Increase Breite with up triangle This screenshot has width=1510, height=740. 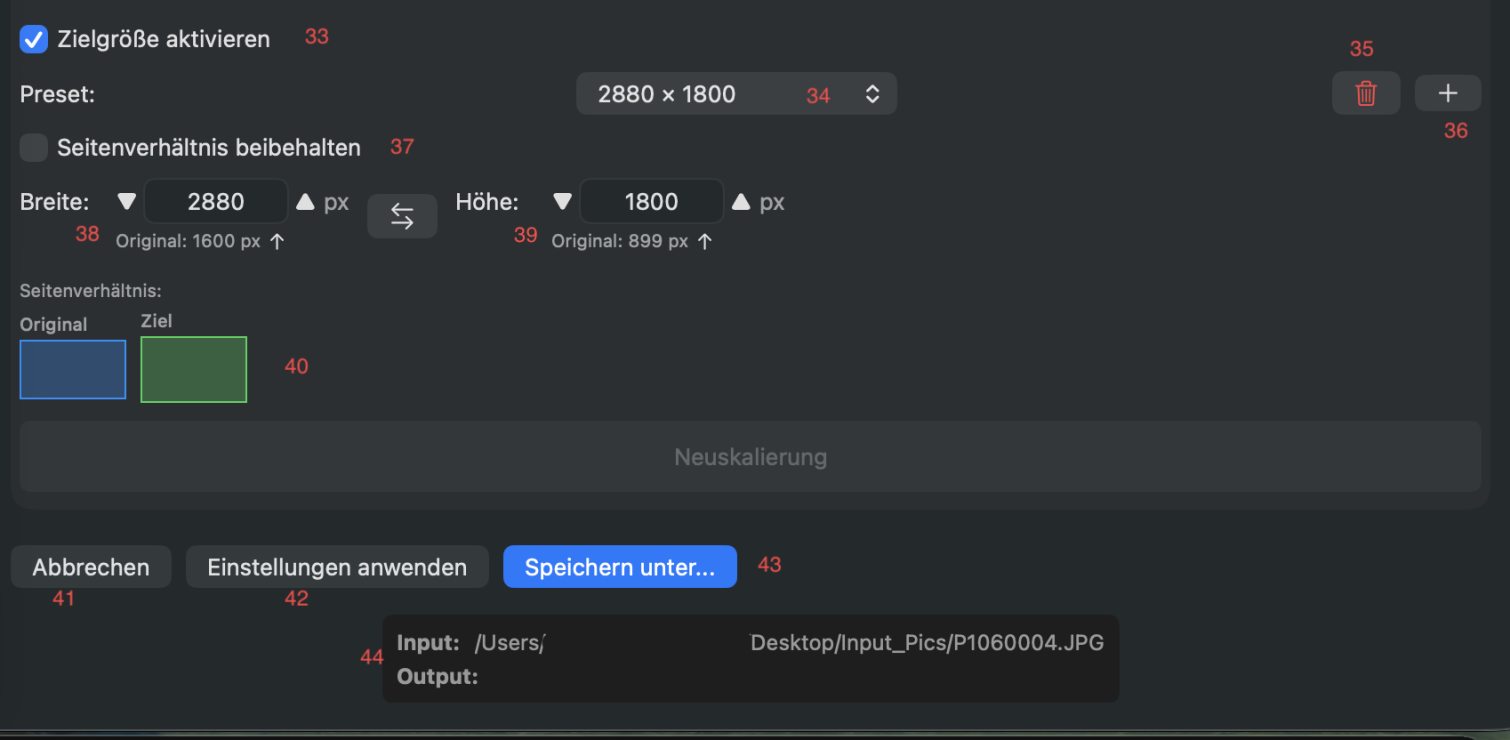point(305,202)
